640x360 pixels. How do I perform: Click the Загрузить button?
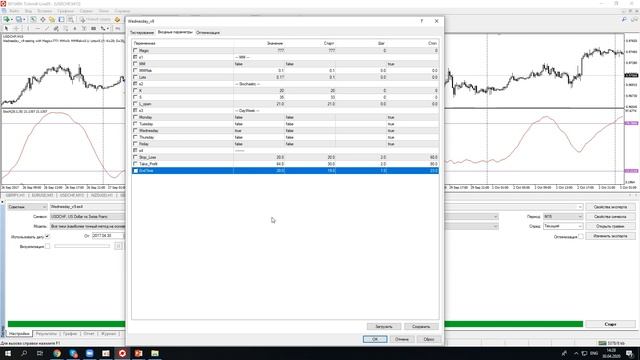tap(384, 327)
